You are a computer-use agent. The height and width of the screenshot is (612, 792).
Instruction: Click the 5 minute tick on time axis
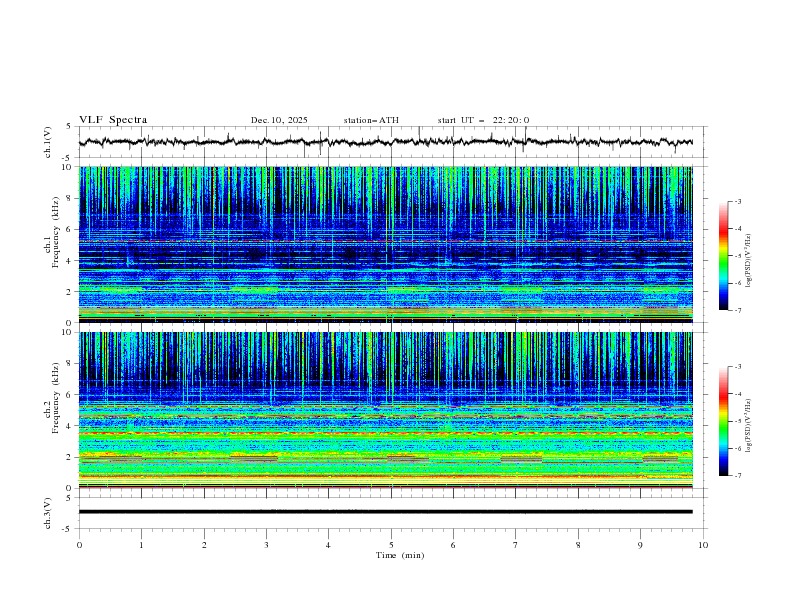click(391, 545)
